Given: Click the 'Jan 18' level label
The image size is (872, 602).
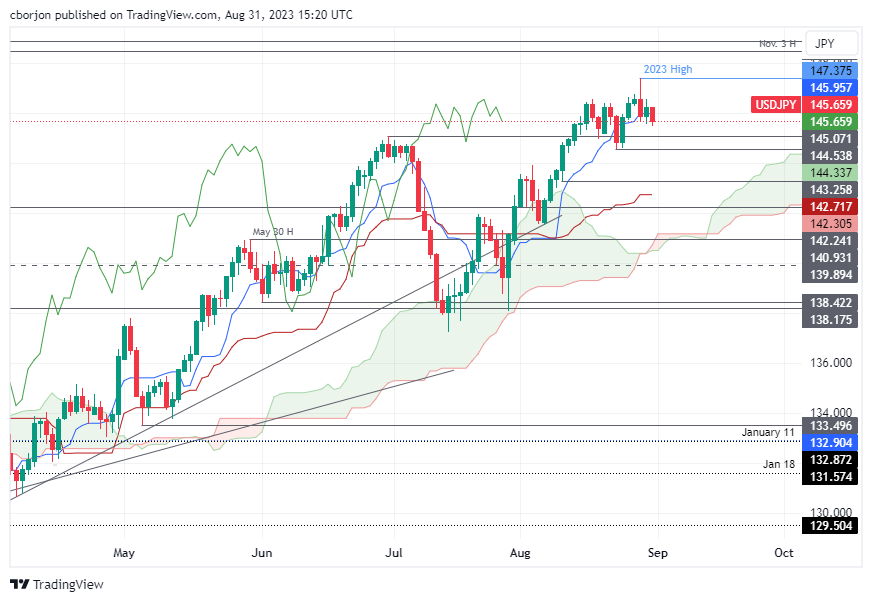Looking at the screenshot, I should 780,465.
